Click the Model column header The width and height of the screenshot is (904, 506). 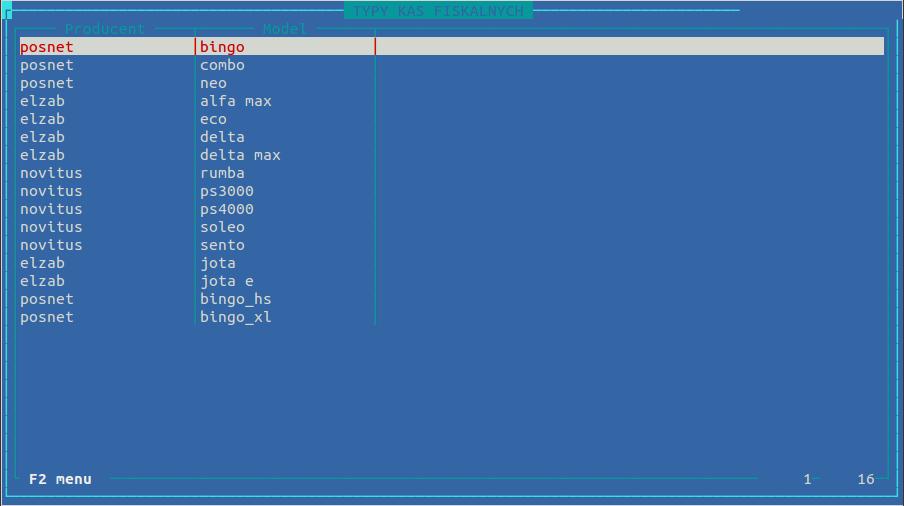pos(285,29)
